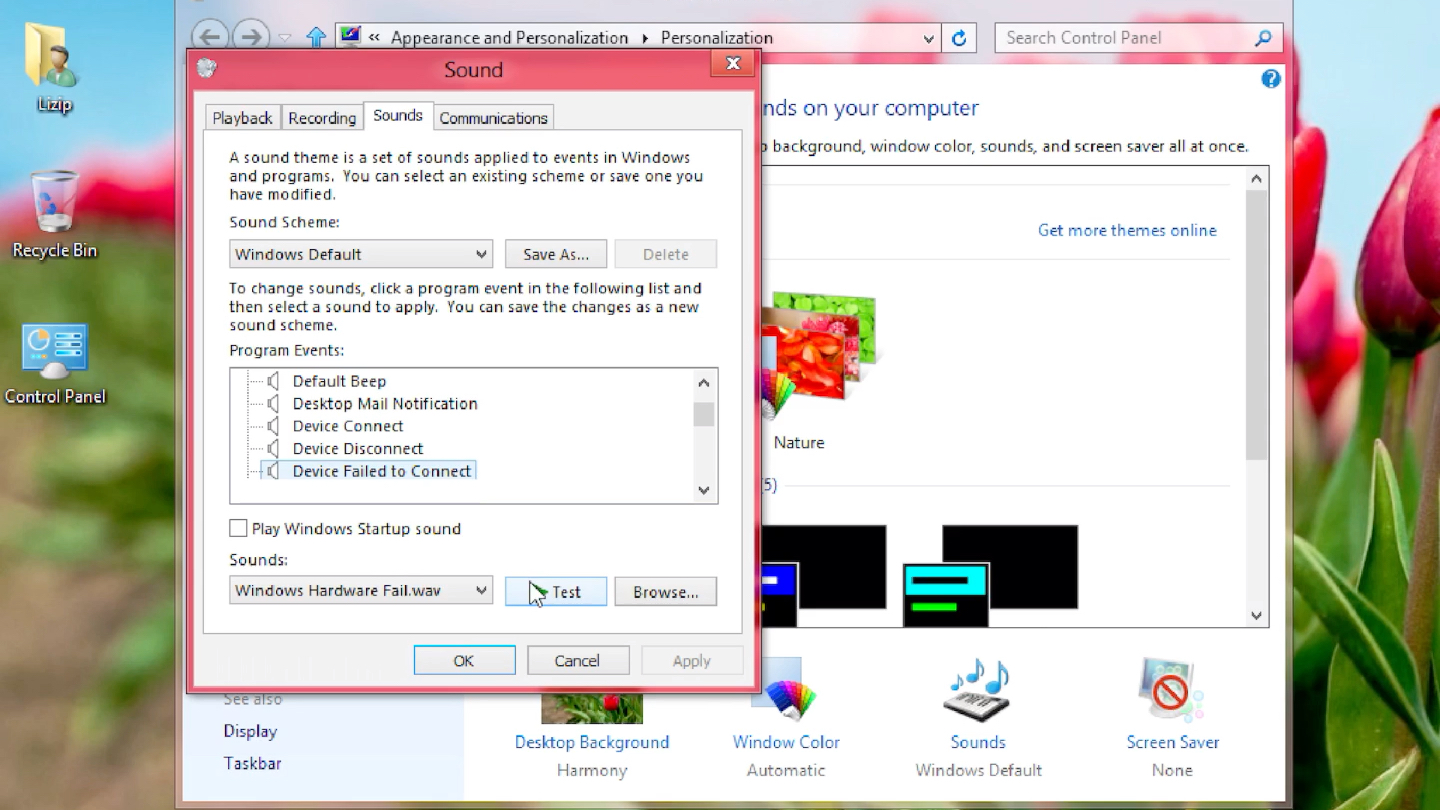Go forward with the Control Panel forward arrow
Image resolution: width=1440 pixels, height=810 pixels.
250,37
